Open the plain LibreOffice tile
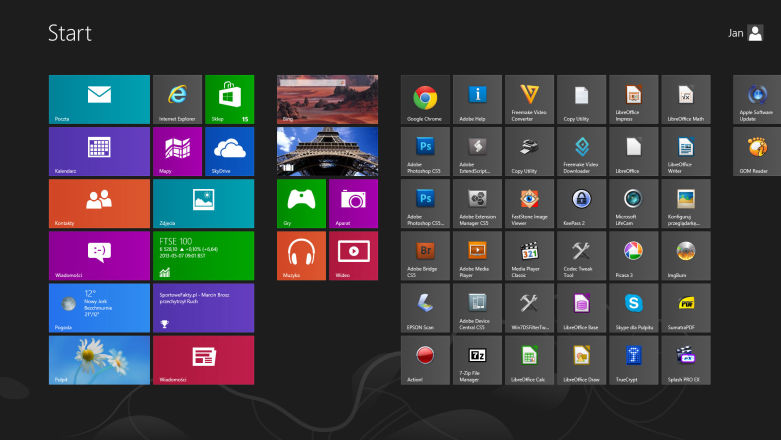 point(634,151)
